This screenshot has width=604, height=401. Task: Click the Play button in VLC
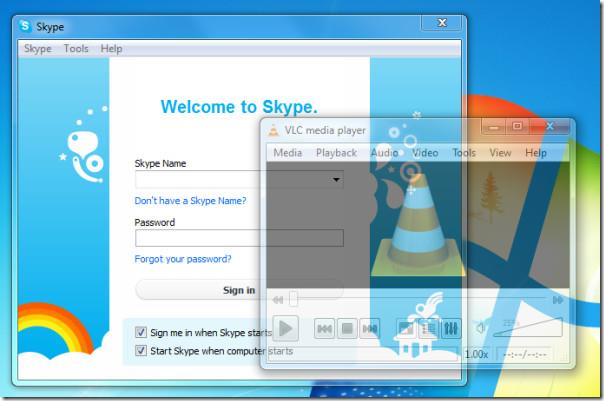click(285, 329)
